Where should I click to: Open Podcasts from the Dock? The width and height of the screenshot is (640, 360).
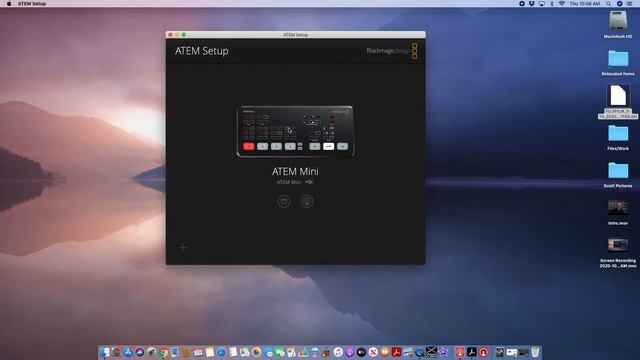tap(350, 352)
